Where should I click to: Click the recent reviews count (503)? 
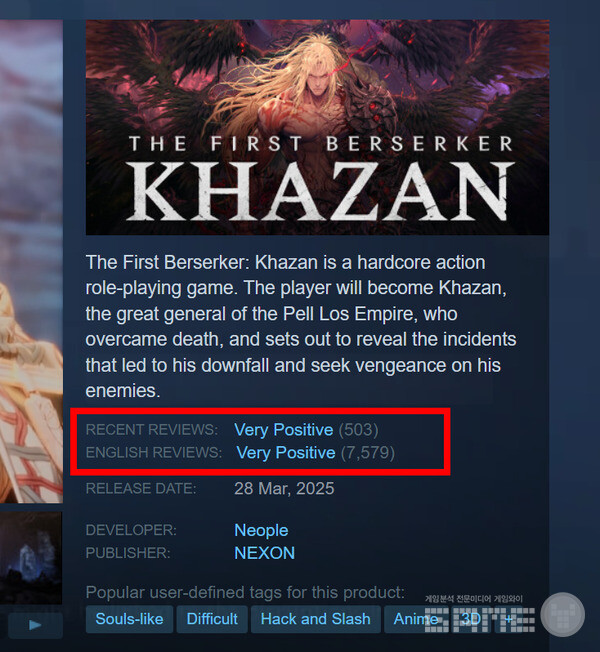point(358,430)
